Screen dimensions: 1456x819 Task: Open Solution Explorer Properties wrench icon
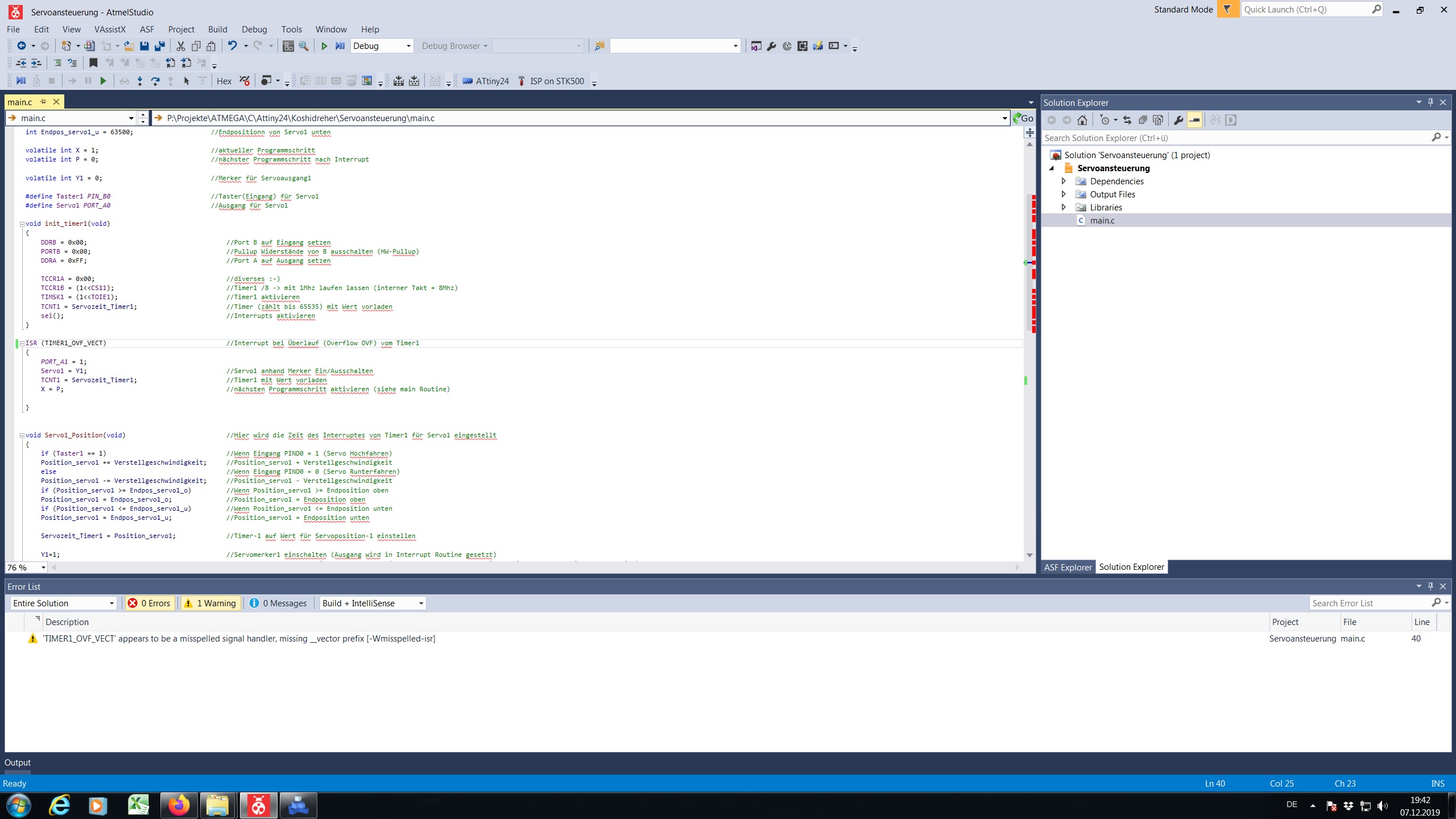tap(1178, 120)
